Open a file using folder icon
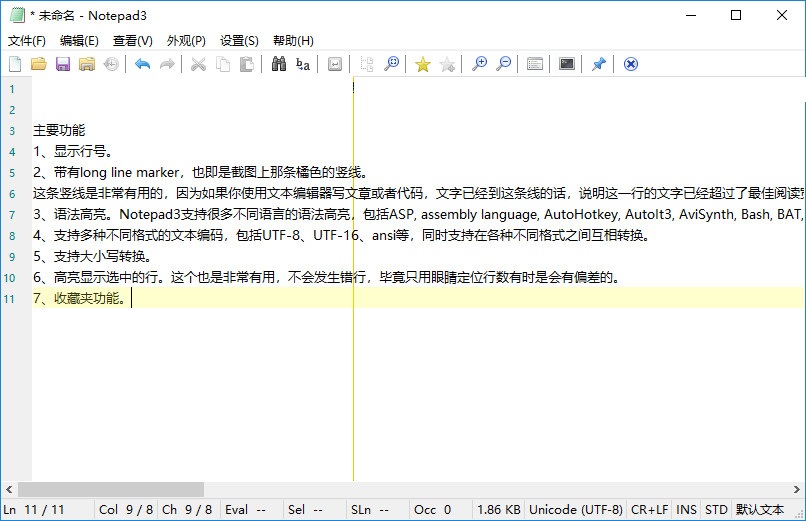806x521 pixels. click(39, 64)
